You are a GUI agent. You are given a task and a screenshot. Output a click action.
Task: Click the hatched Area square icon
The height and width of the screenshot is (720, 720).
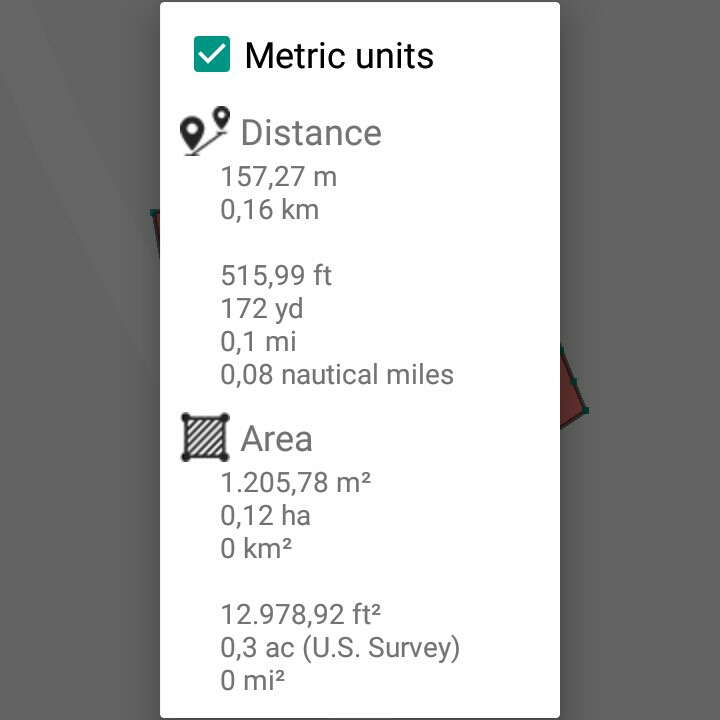(205, 437)
